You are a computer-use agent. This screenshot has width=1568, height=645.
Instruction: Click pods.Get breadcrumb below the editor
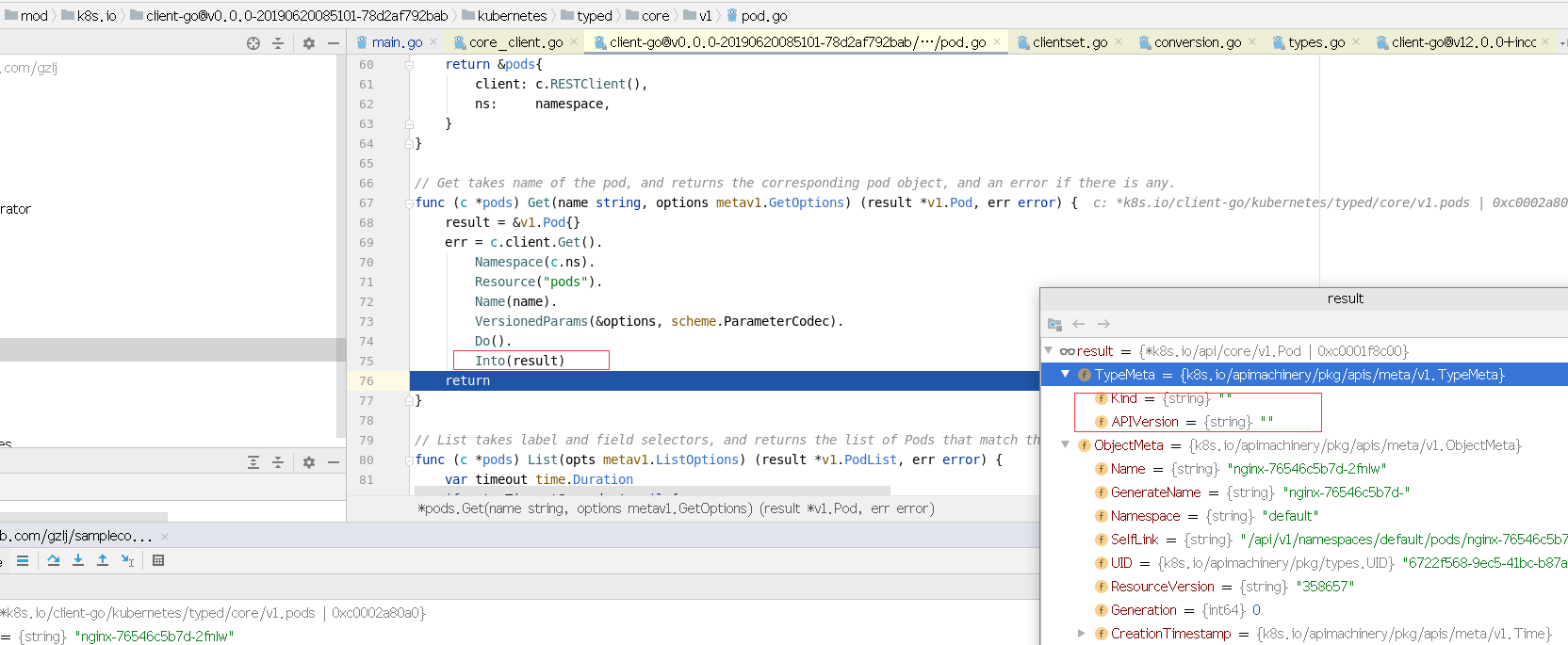pyautogui.click(x=676, y=508)
